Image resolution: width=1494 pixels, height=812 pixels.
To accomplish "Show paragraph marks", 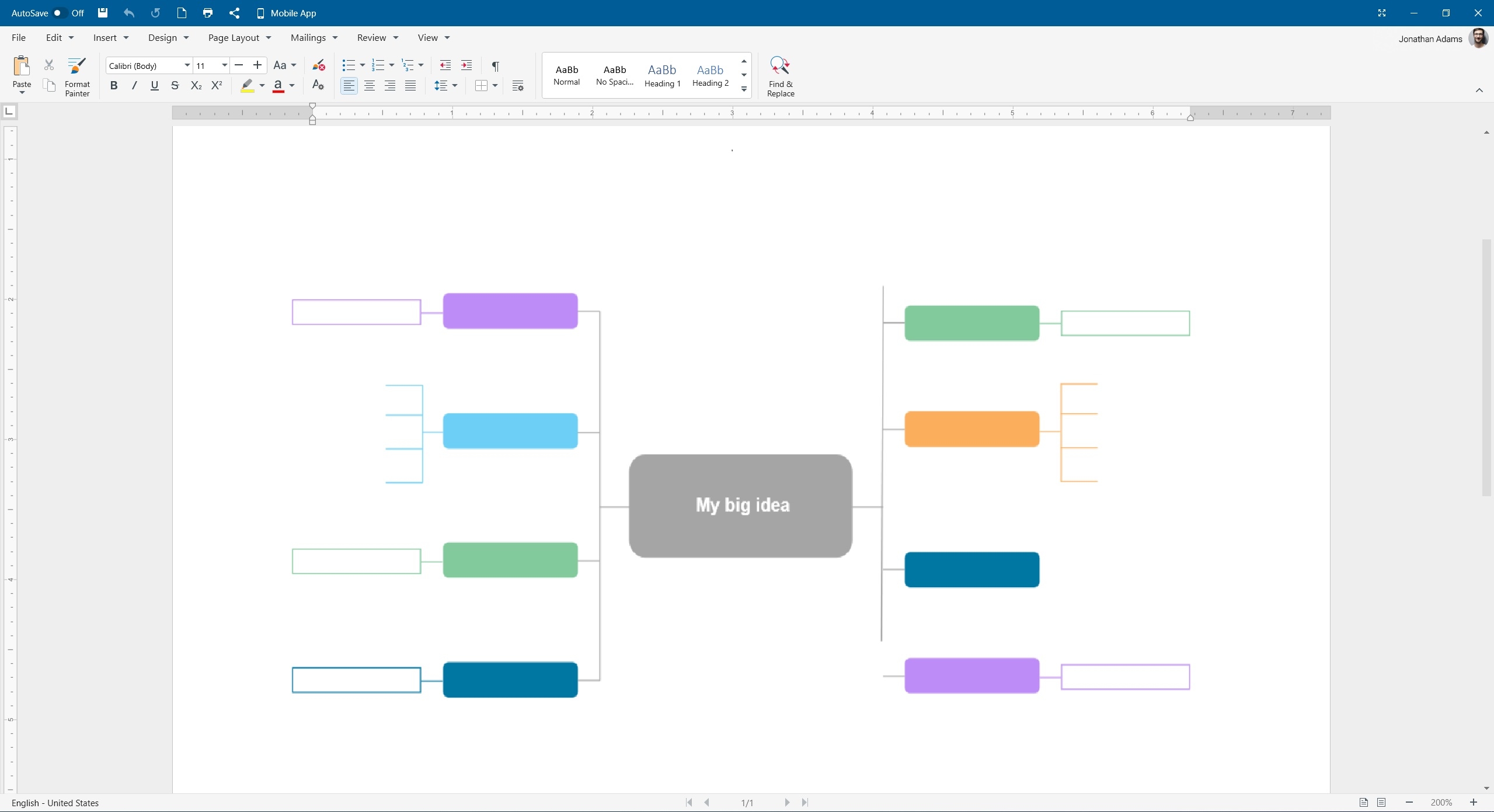I will 495,65.
